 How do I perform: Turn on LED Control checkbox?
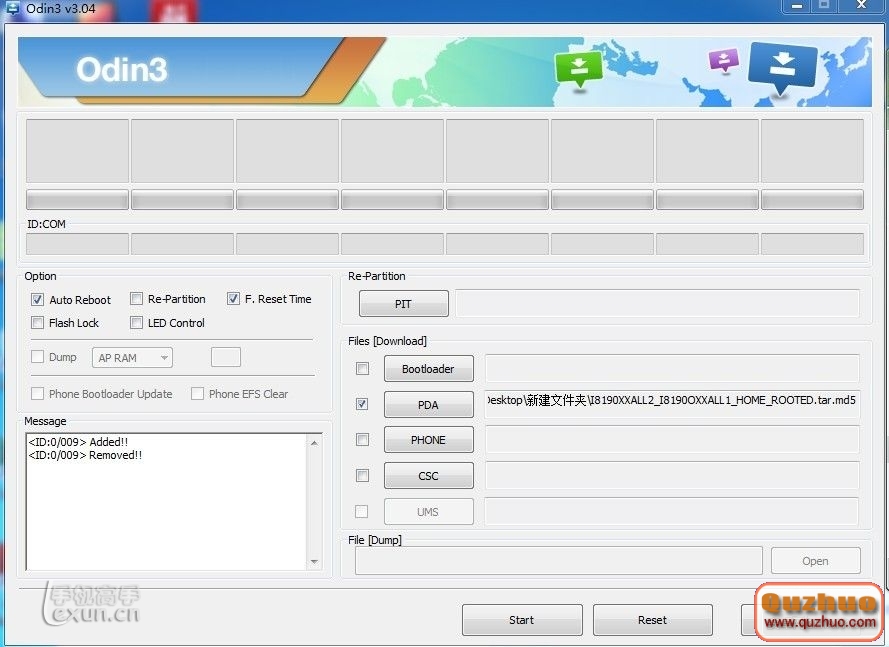tap(136, 323)
